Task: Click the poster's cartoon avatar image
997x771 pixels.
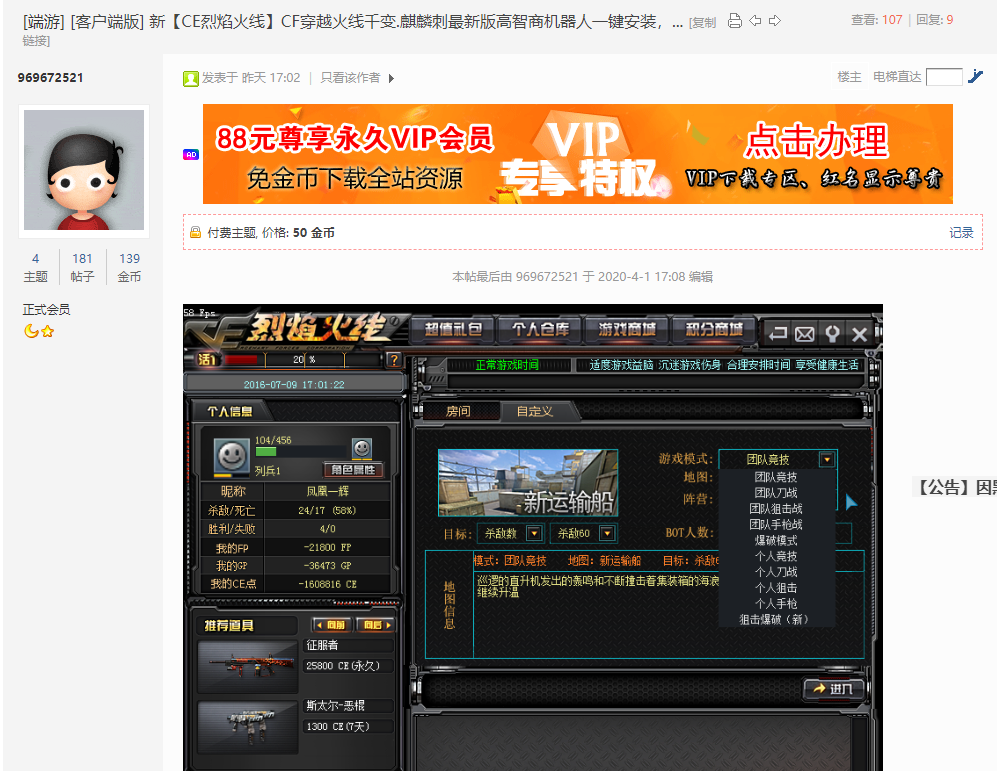Action: click(x=84, y=170)
